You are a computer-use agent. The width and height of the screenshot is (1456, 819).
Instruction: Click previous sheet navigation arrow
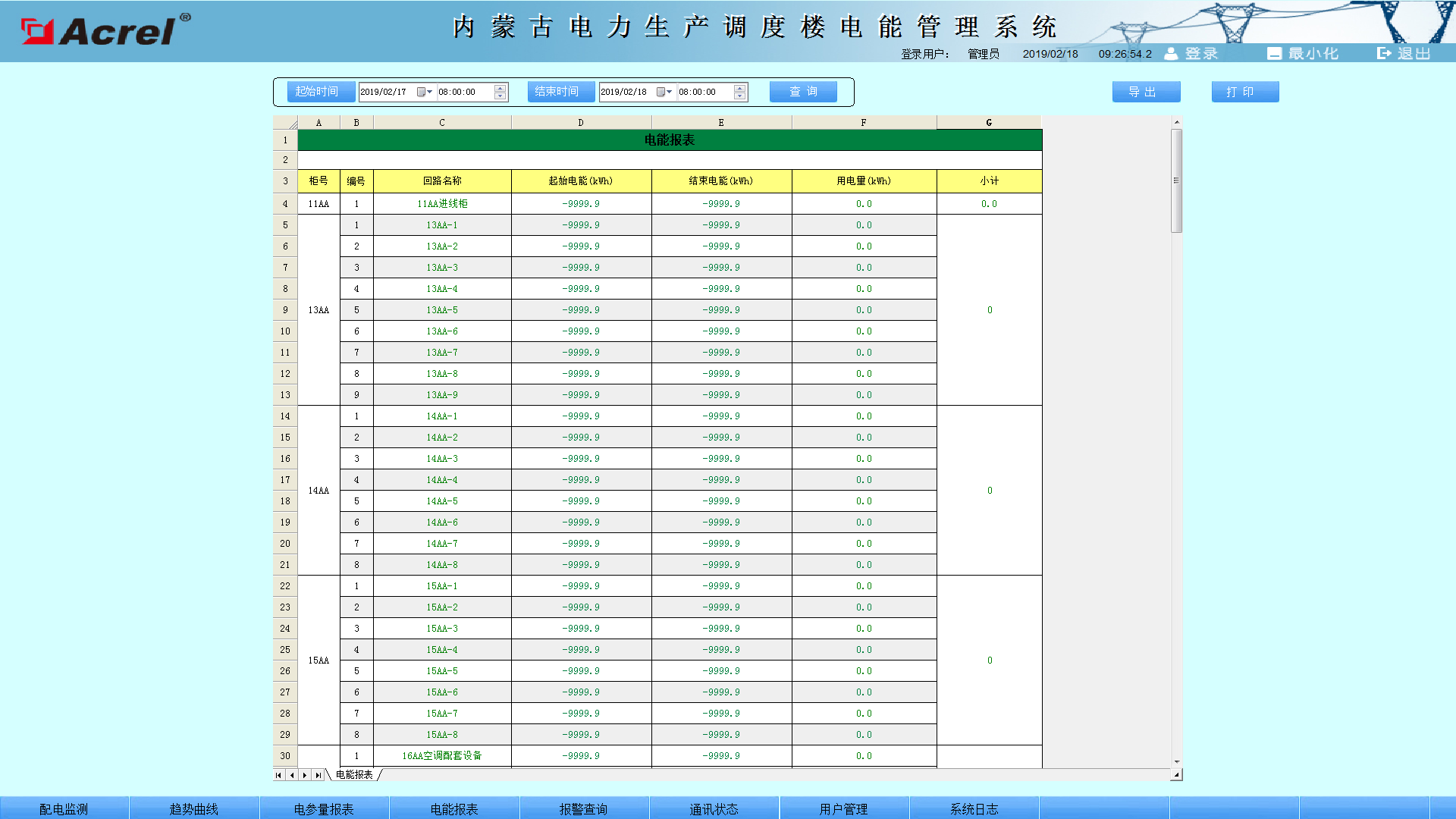point(292,775)
